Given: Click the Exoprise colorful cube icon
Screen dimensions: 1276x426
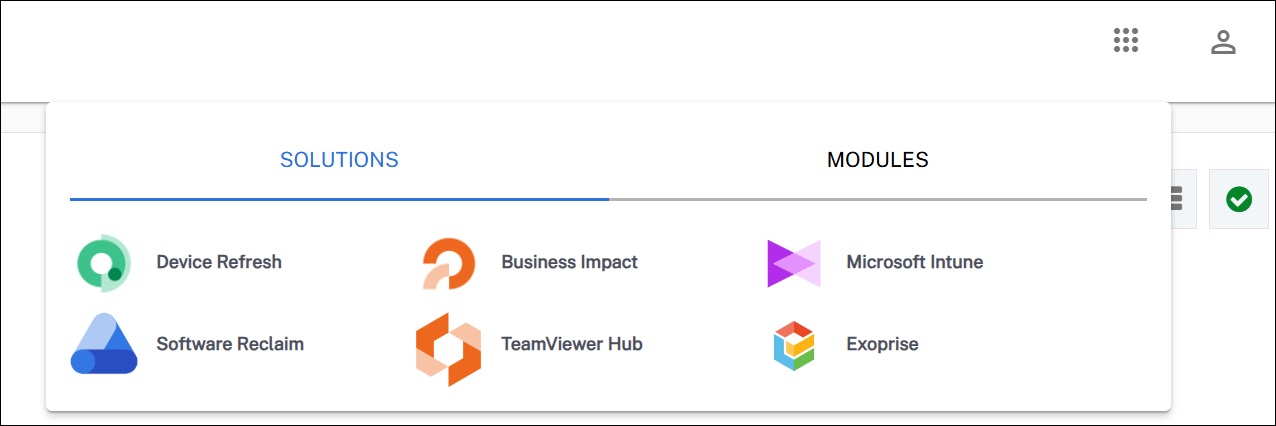Looking at the screenshot, I should [x=794, y=345].
